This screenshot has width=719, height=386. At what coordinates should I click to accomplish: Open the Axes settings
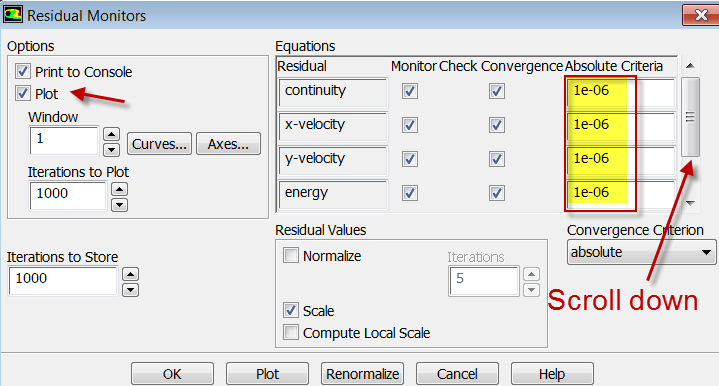pyautogui.click(x=228, y=144)
